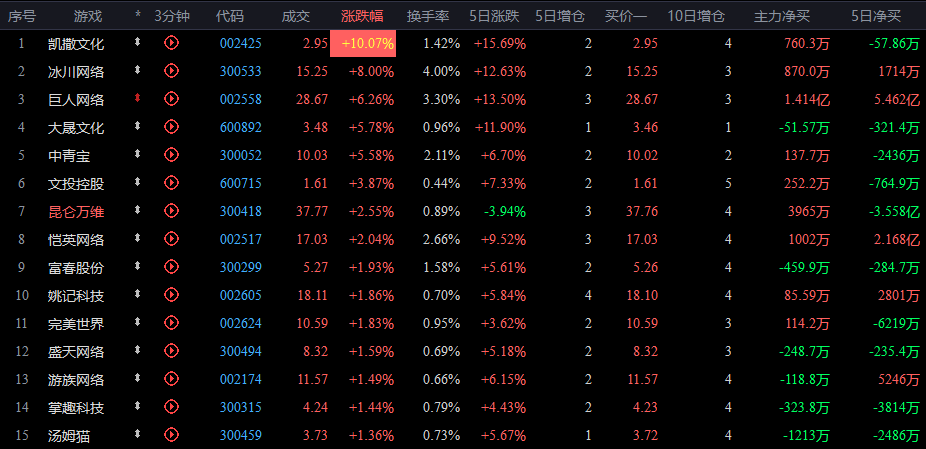Select the highlighted +10.07% cell
The image size is (926, 449).
(x=363, y=43)
